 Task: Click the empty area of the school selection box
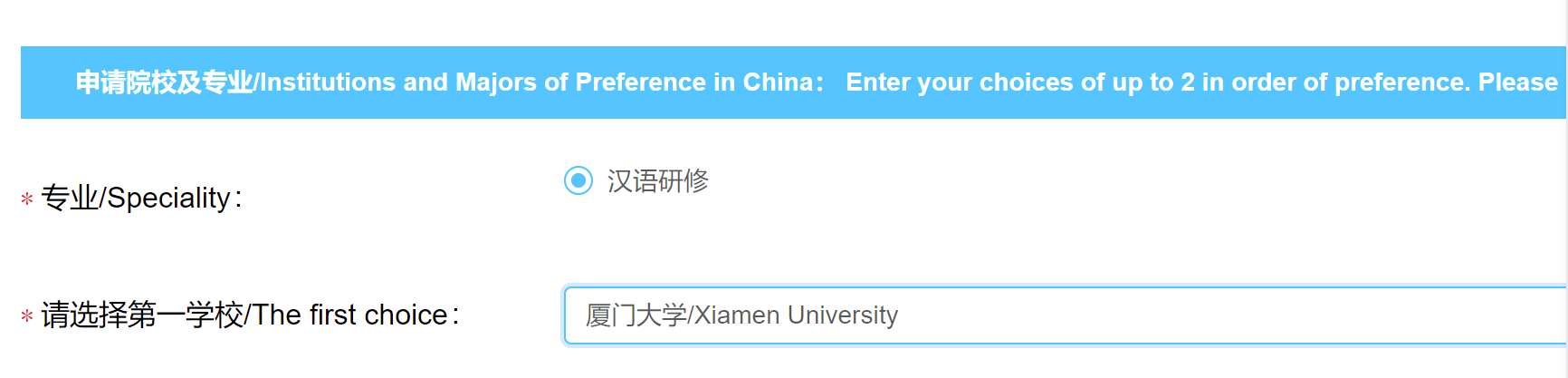pyautogui.click(x=1267, y=315)
